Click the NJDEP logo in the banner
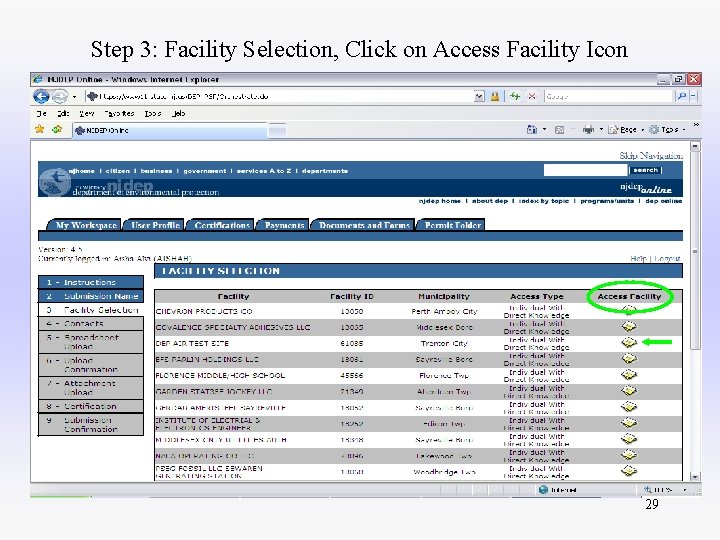 point(55,182)
